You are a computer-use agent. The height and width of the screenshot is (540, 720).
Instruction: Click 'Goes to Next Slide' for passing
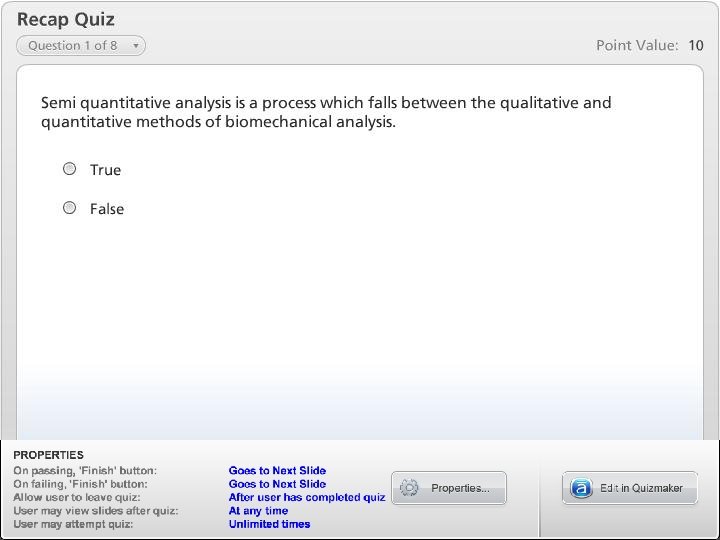(x=277, y=470)
